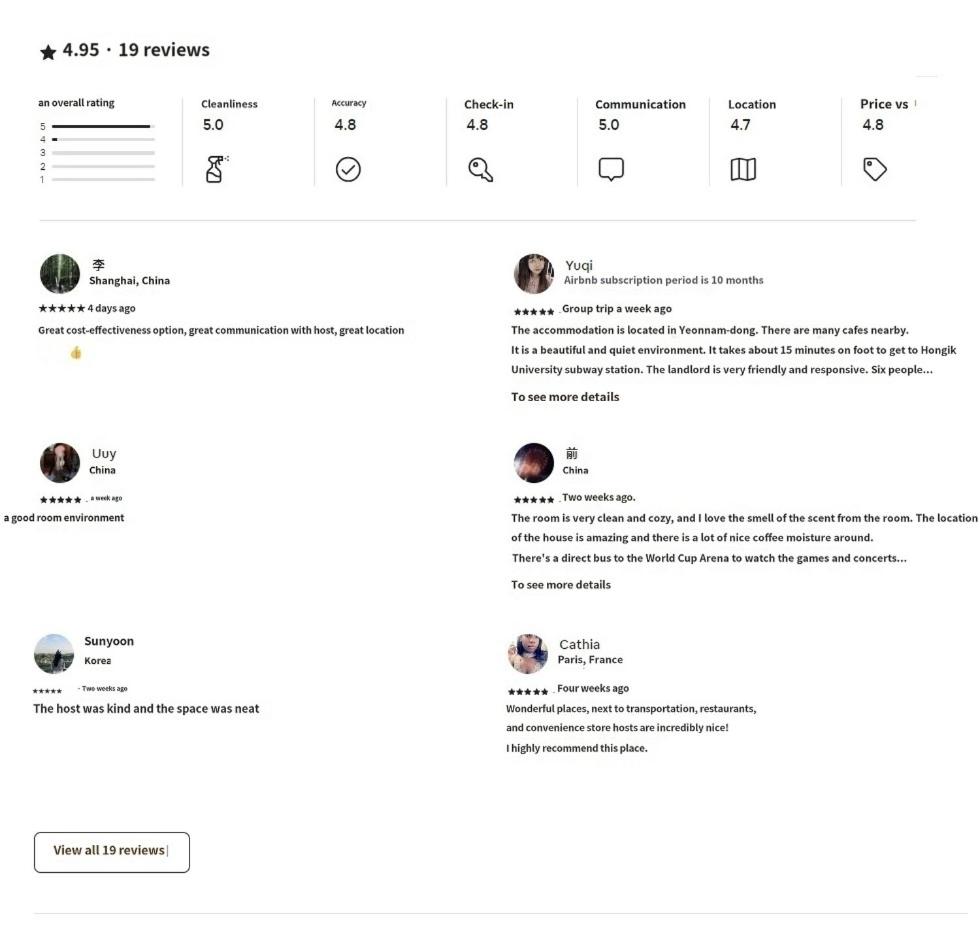Expand Yuqi's review via To see more details

pyautogui.click(x=565, y=397)
